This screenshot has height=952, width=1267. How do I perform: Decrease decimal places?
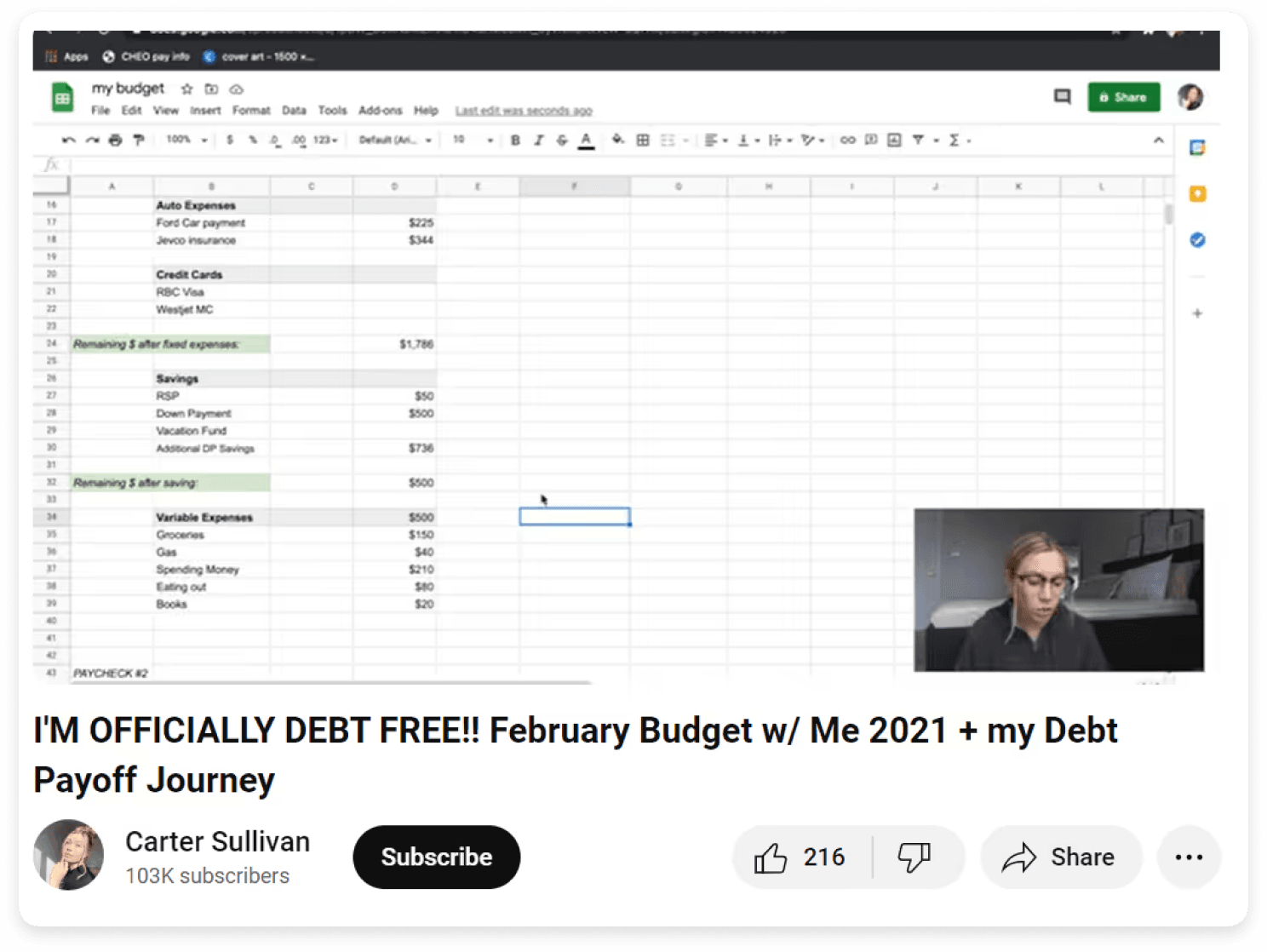[x=274, y=140]
